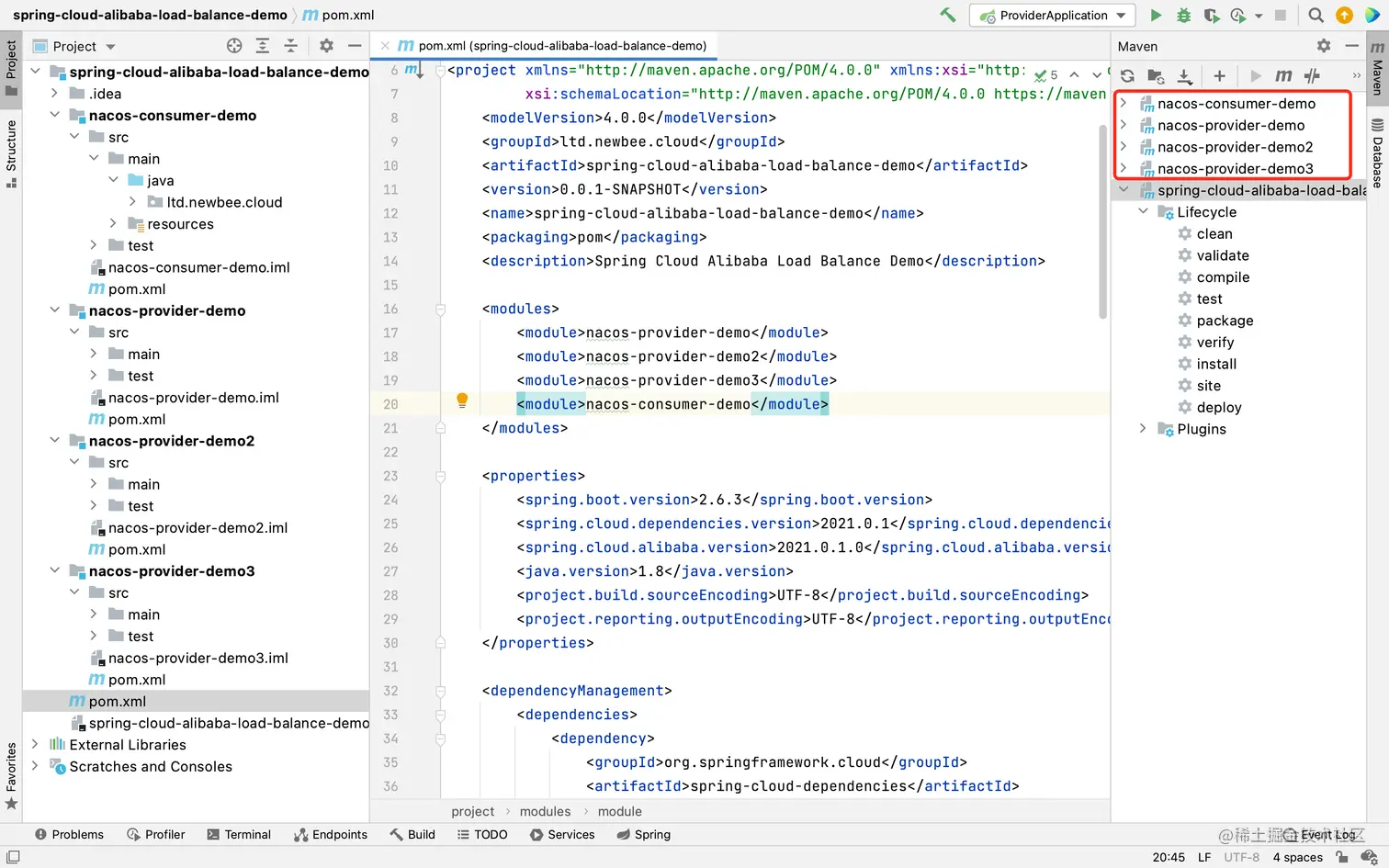Go to next highlighted error arrow
The height and width of the screenshot is (868, 1389).
pyautogui.click(x=1096, y=74)
